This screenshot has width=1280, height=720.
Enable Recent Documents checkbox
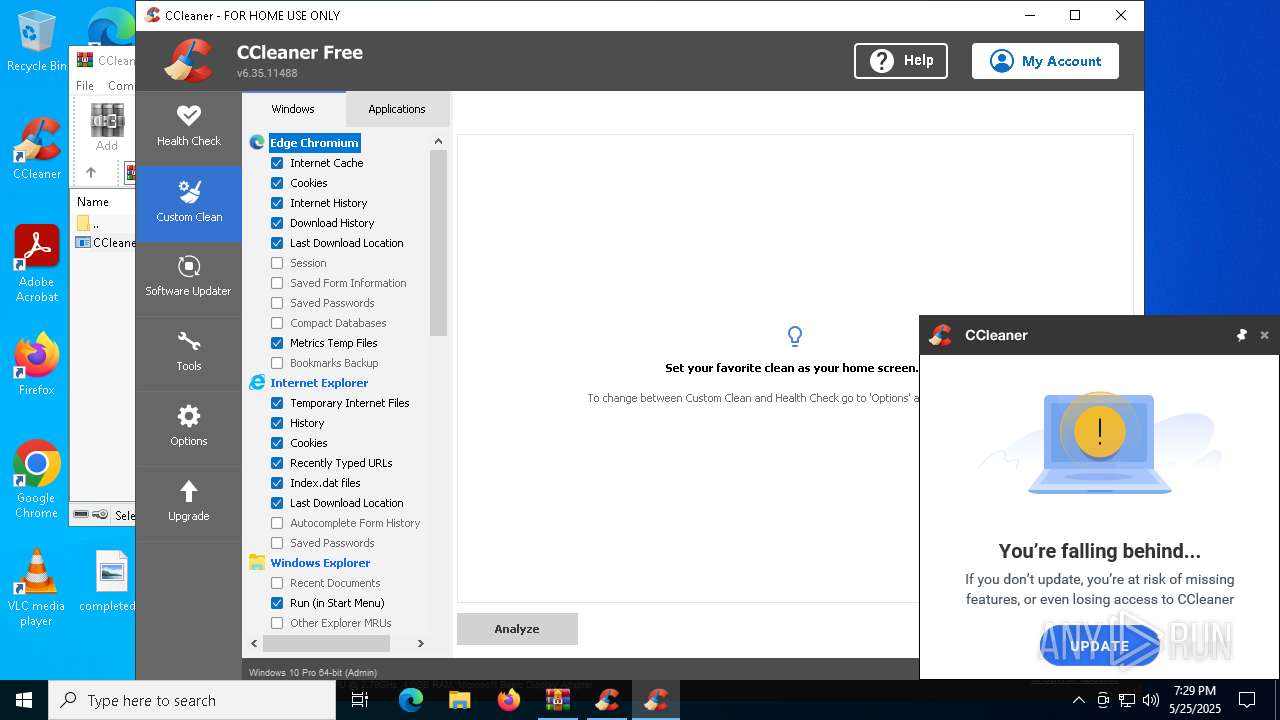tap(277, 583)
